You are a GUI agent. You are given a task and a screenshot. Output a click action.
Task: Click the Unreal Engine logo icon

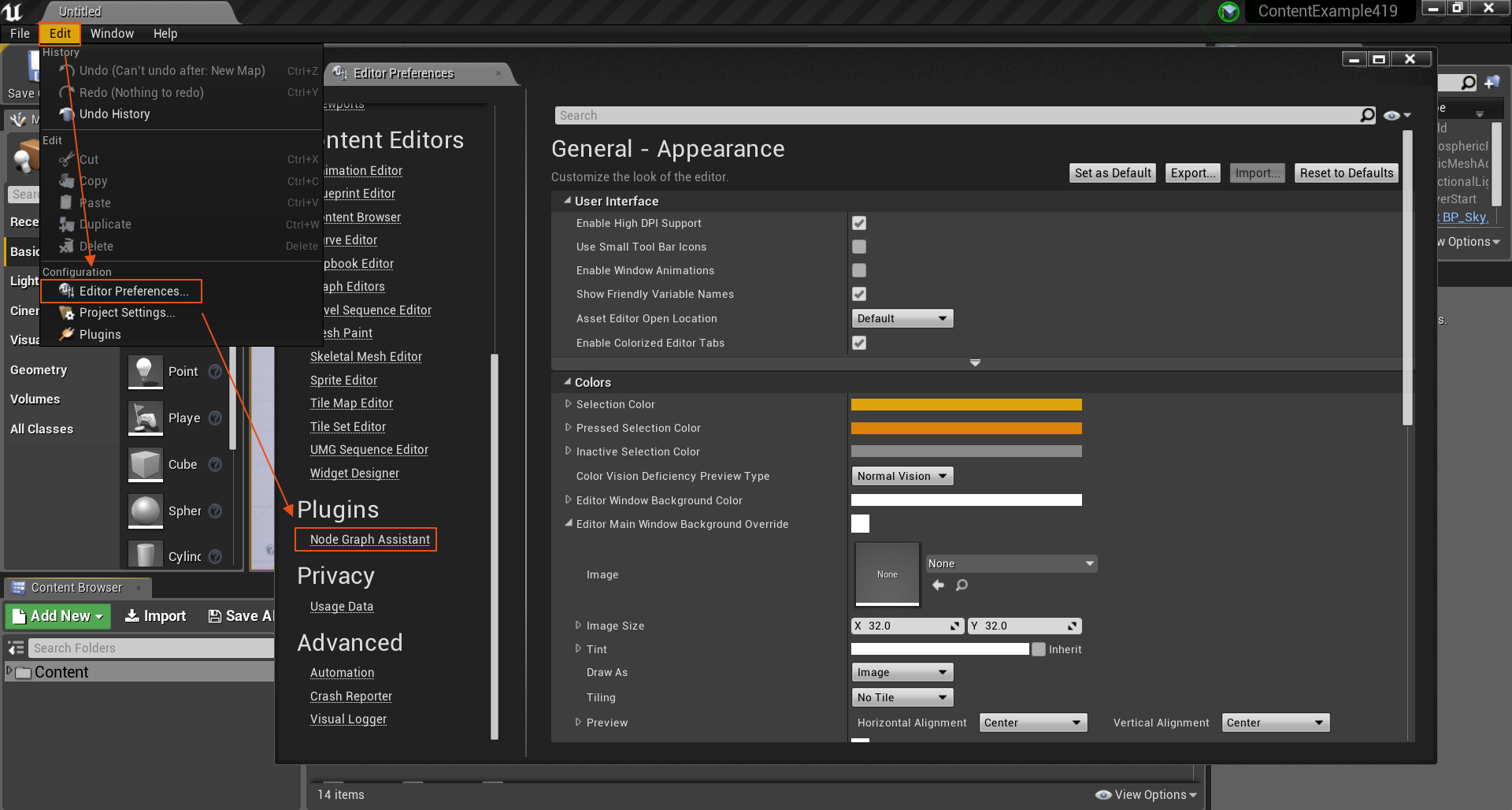click(x=13, y=11)
